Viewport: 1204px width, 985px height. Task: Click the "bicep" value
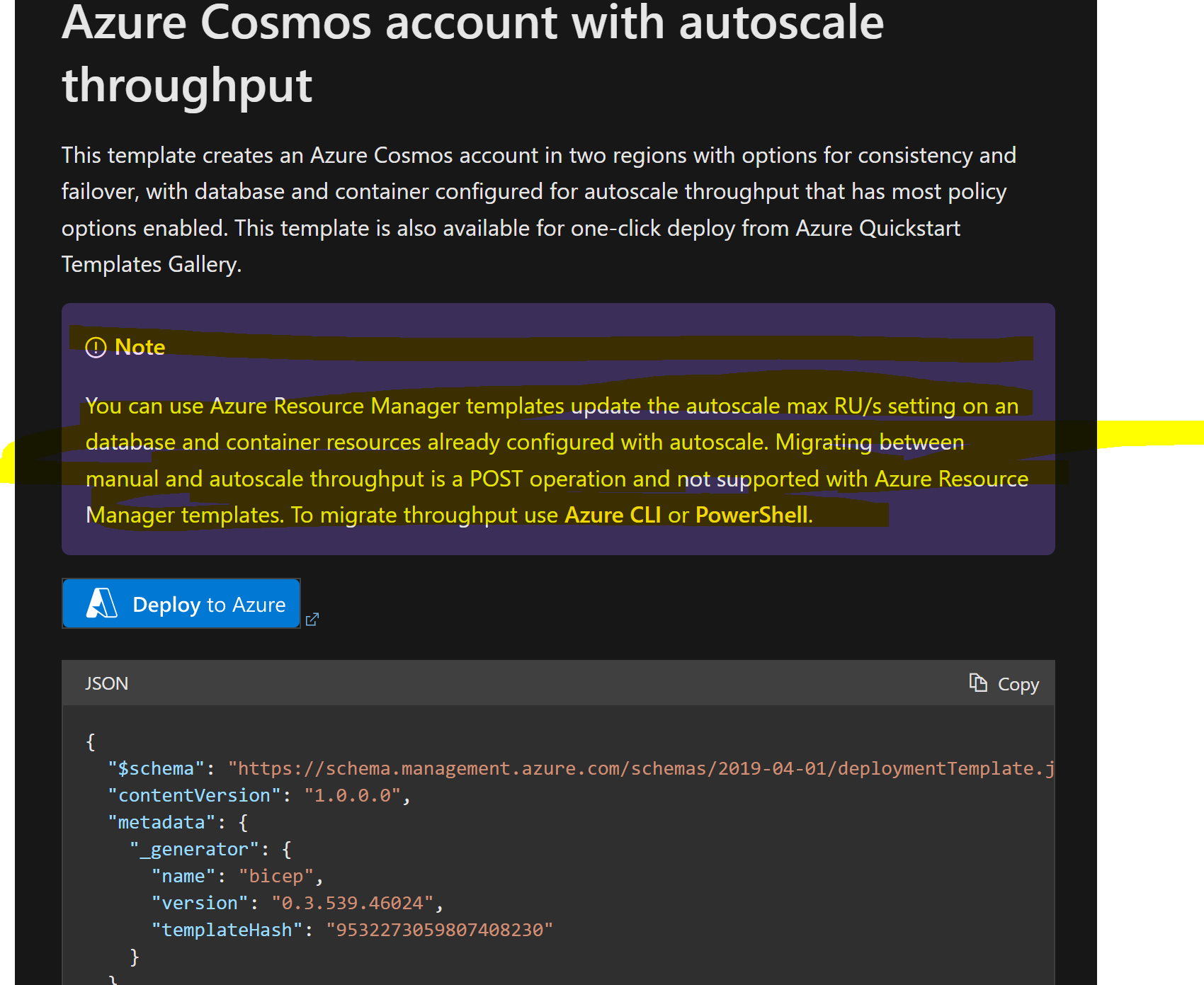click(276, 876)
